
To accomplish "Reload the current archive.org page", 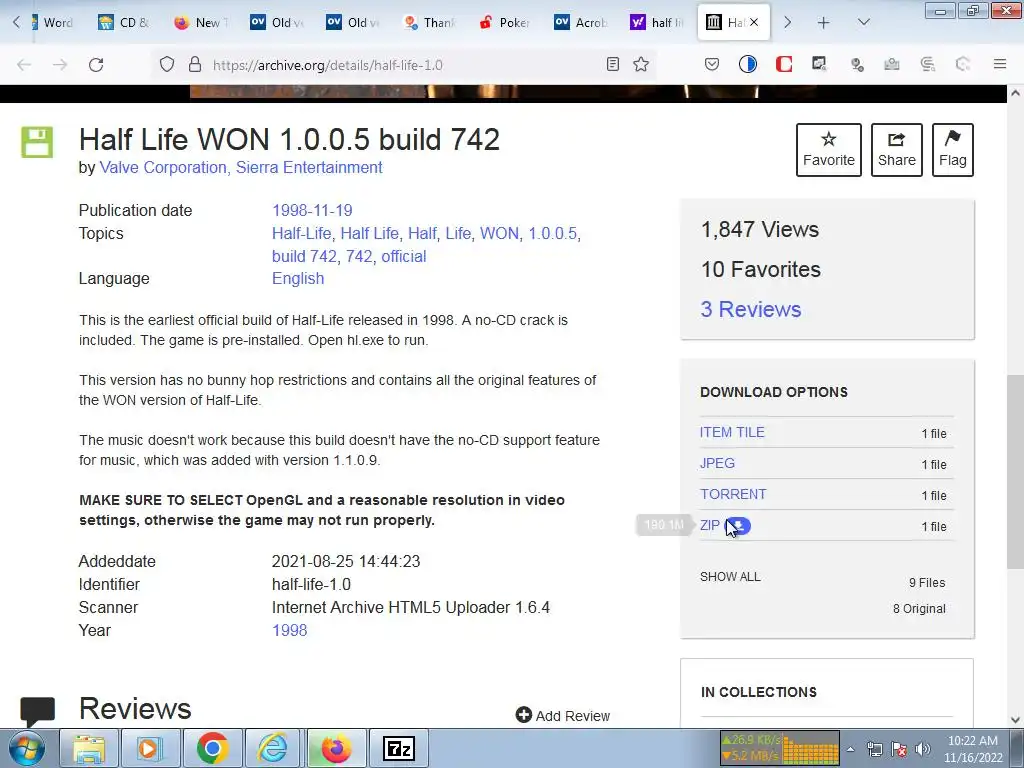I will 96,65.
